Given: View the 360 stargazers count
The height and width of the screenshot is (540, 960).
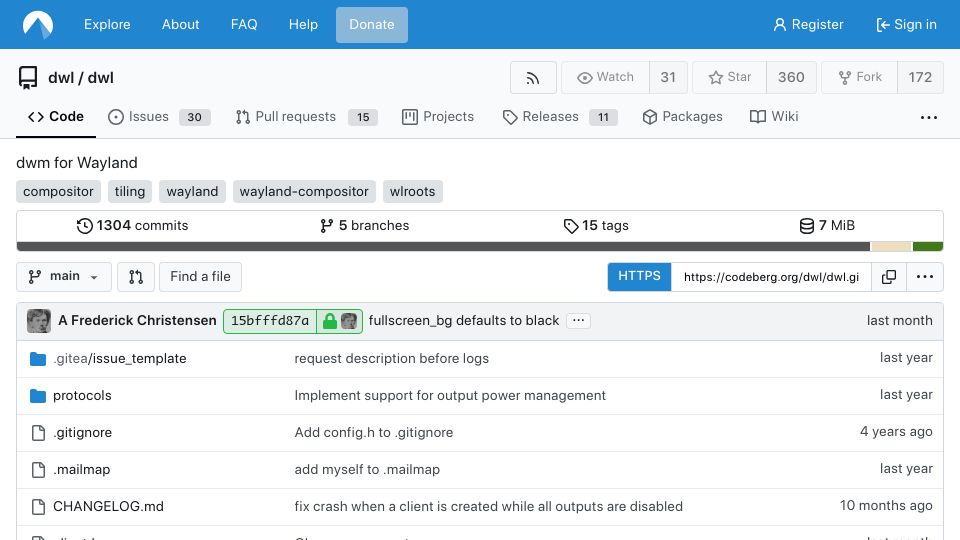Looking at the screenshot, I should [x=791, y=77].
